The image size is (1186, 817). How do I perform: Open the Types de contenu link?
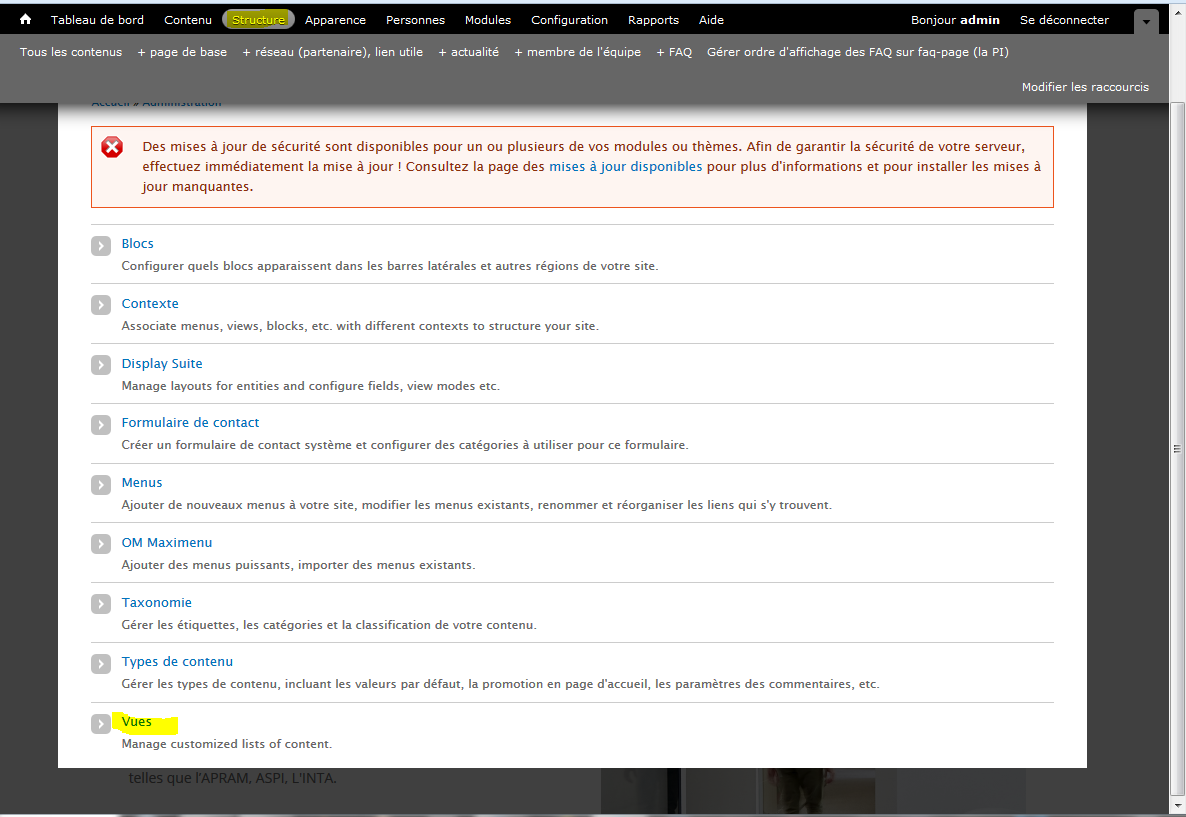[x=177, y=661]
